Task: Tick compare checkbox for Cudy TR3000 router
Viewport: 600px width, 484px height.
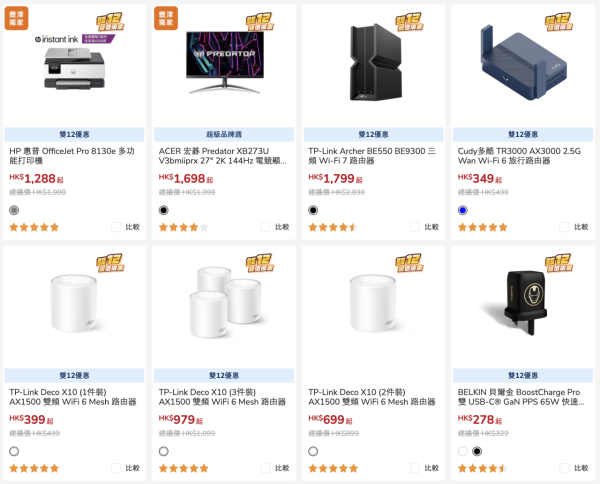Action: point(564,227)
